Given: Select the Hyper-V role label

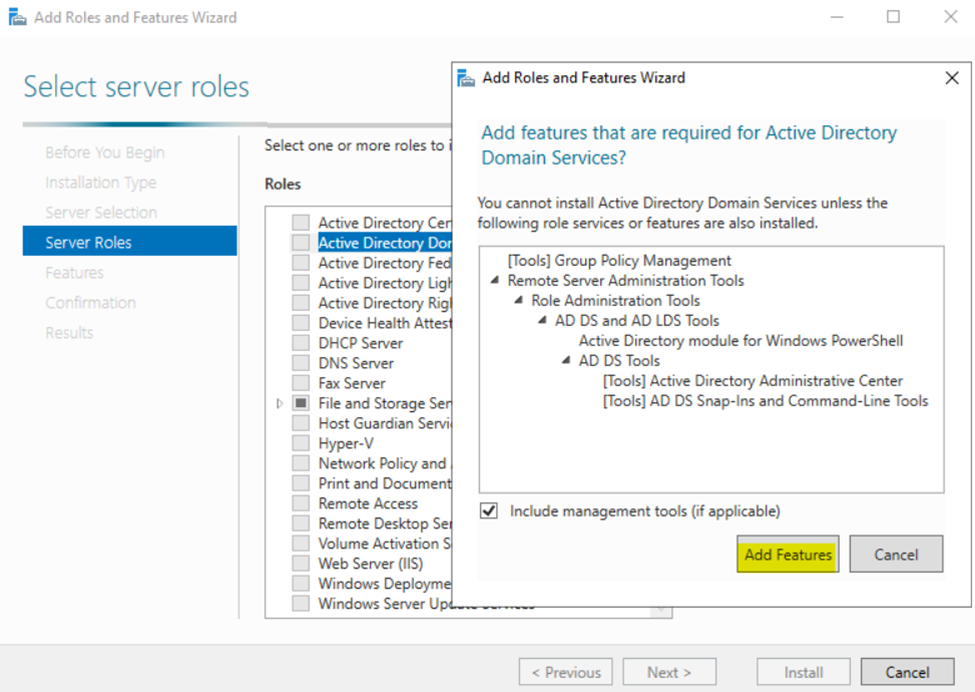Looking at the screenshot, I should click(346, 443).
